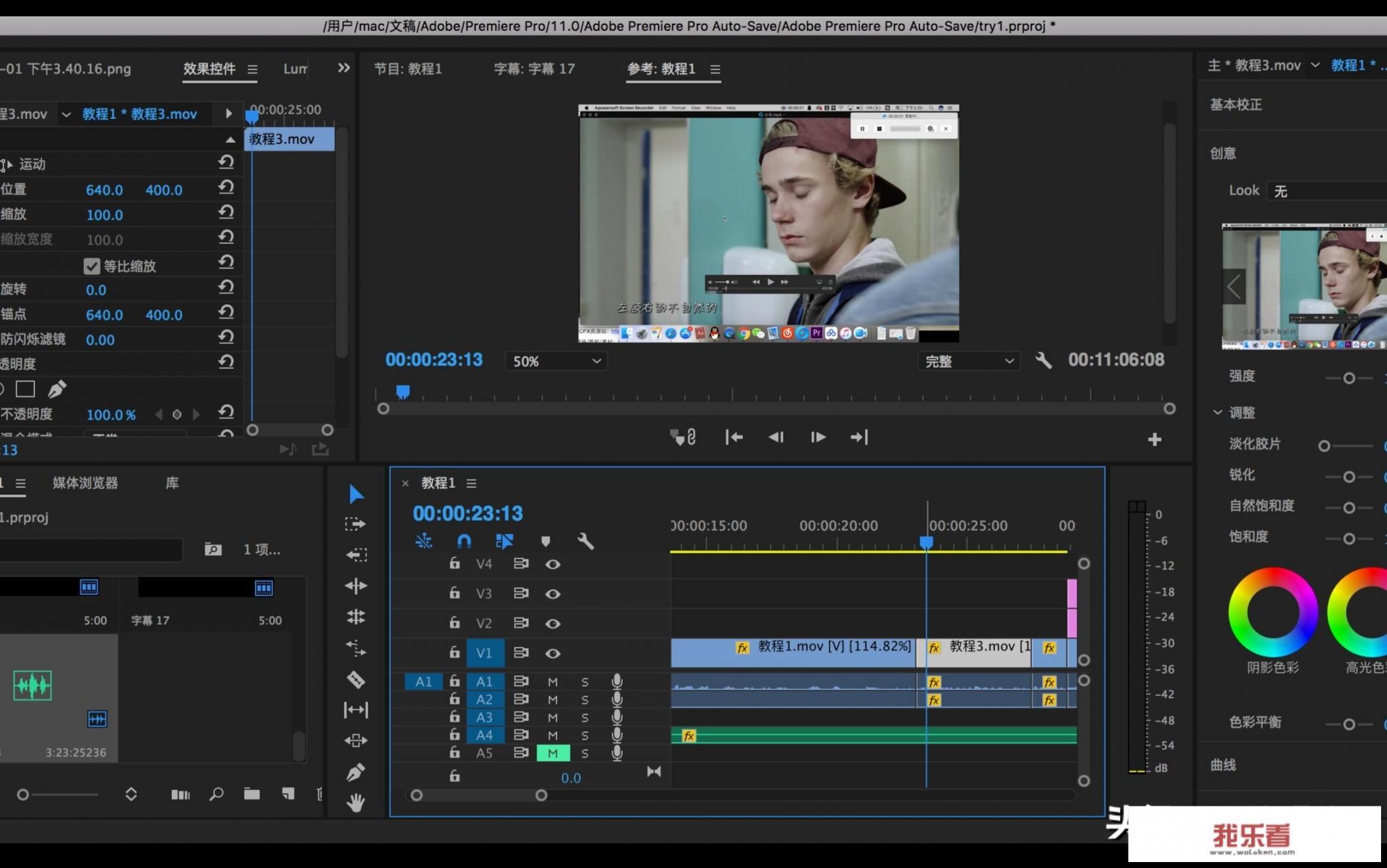This screenshot has height=868, width=1387.
Task: Click the project panel search find icon
Action: pos(216,794)
